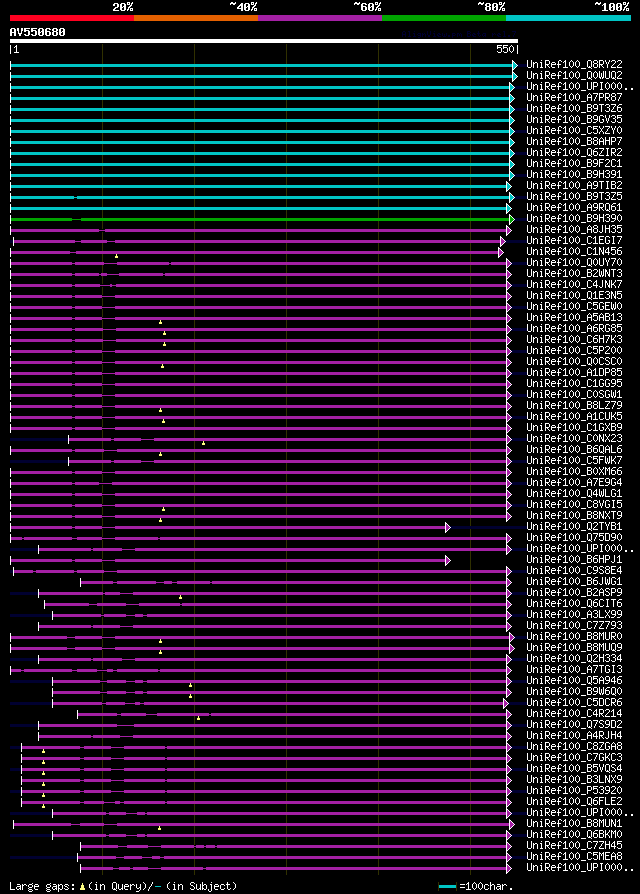This screenshot has width=640, height=894.
Task: Open hit UniRef100_P53920
Action: click(x=574, y=791)
